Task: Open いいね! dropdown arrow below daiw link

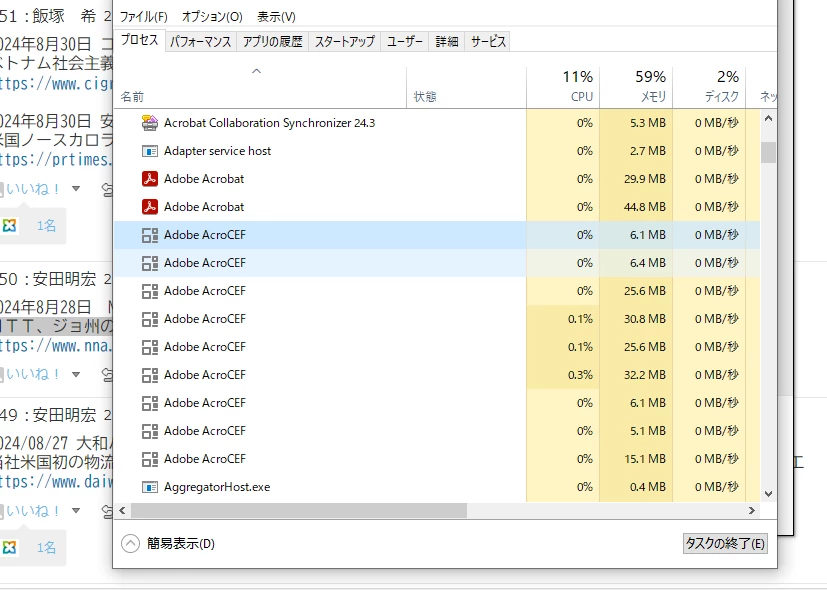Action: coord(76,510)
